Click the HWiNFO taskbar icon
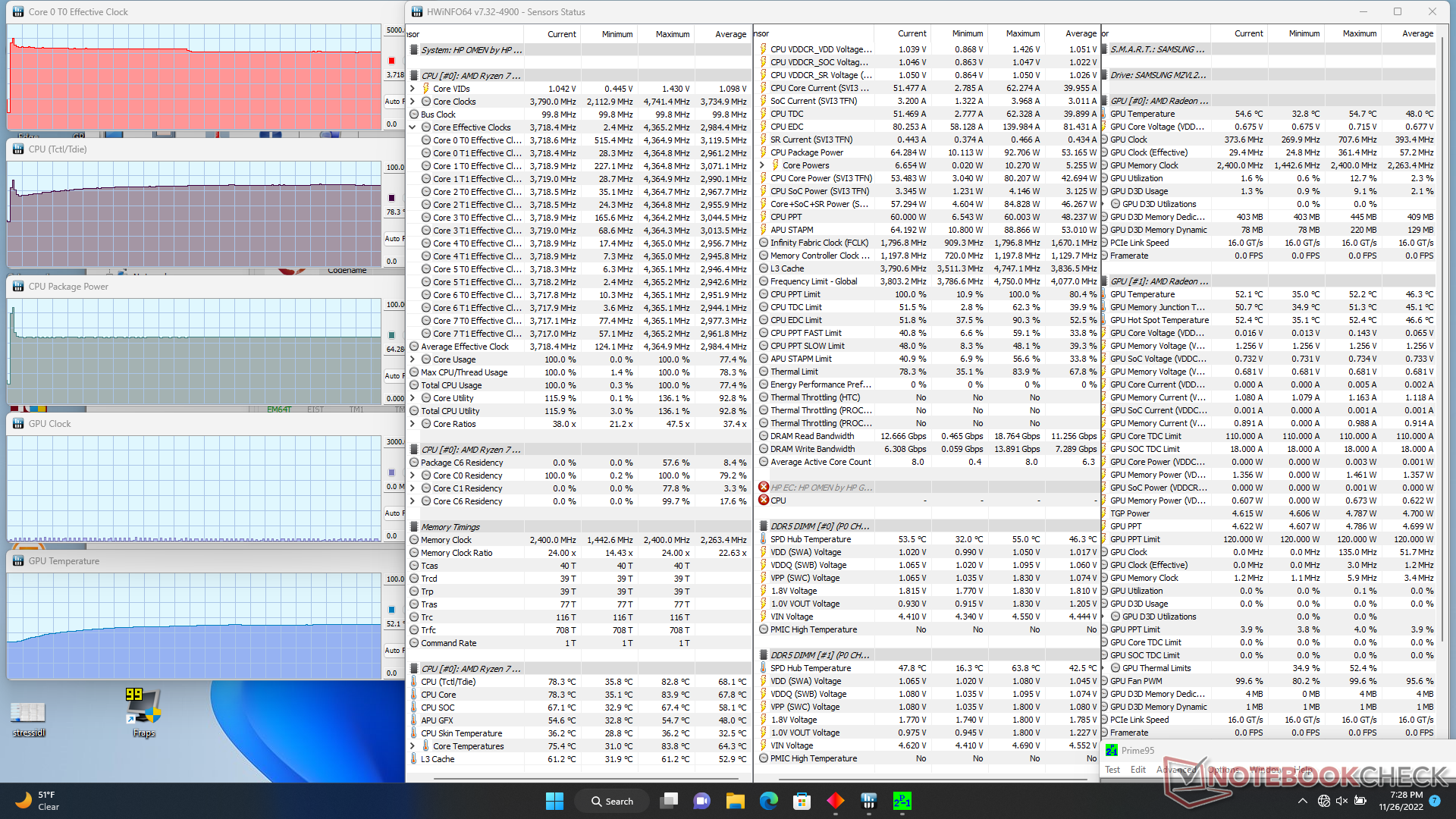 pos(868,801)
